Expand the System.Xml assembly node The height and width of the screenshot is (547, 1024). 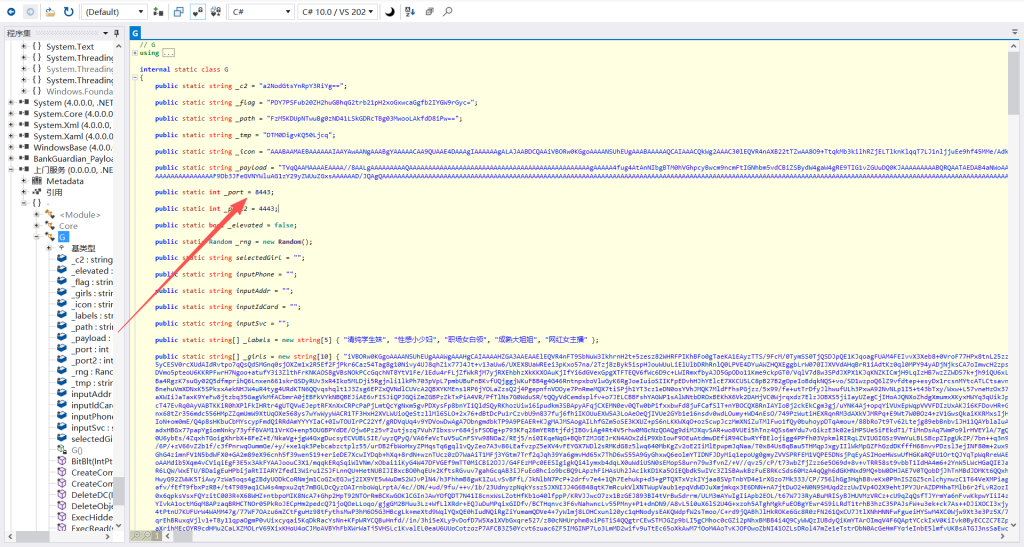point(11,125)
